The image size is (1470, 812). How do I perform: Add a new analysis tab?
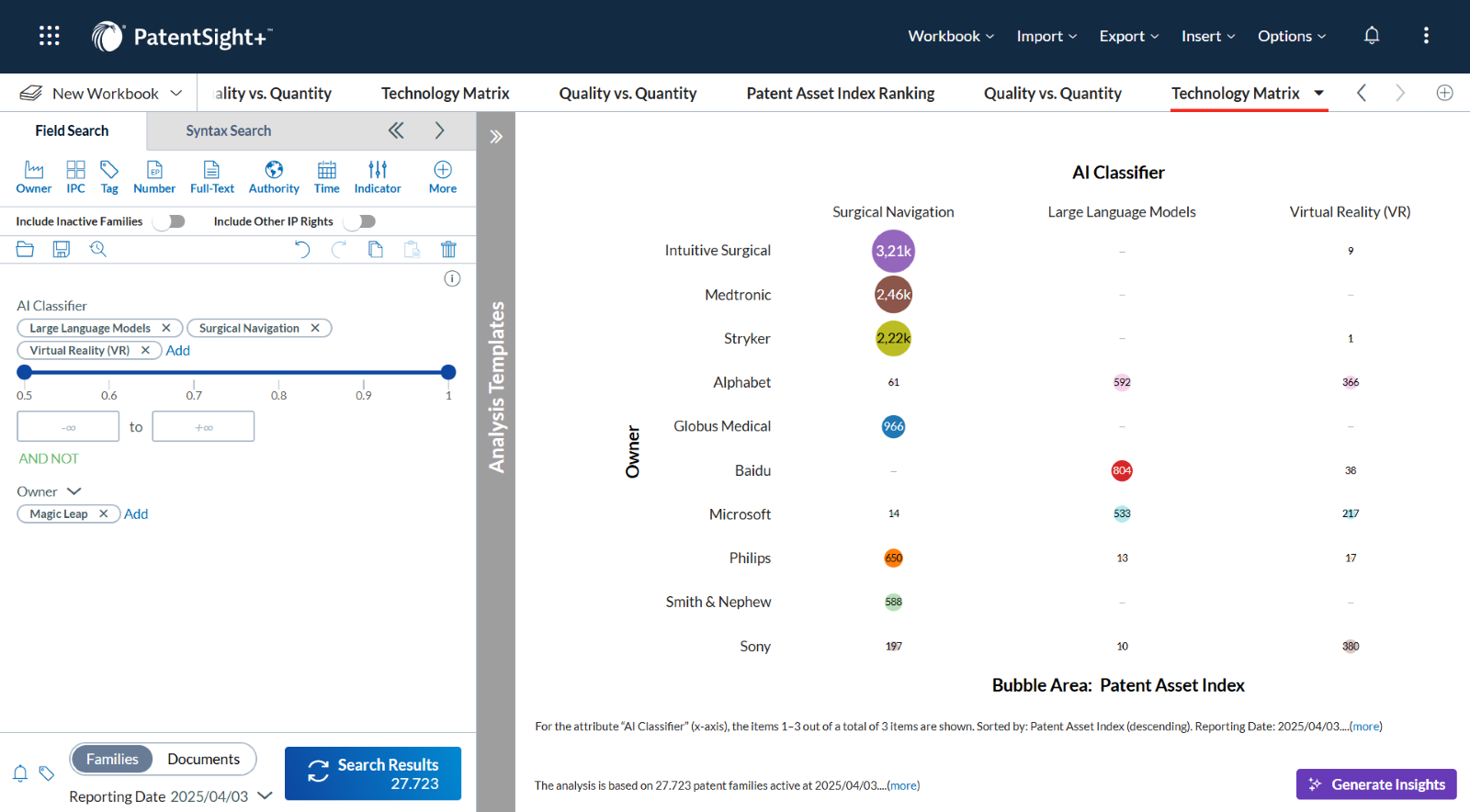(x=1444, y=93)
